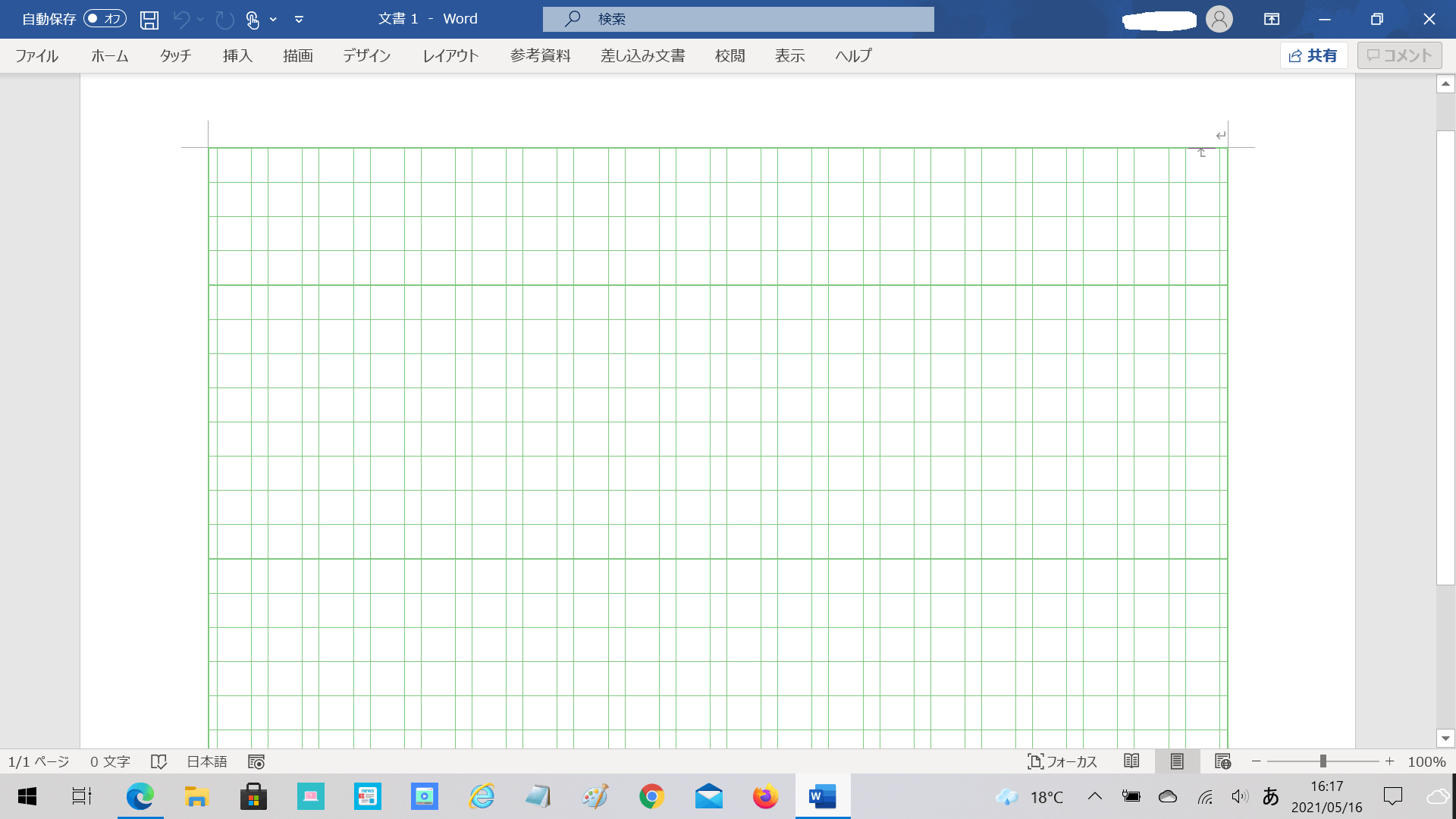Toggle 印刷レイアウト (Print Layout) view icon
The height and width of the screenshot is (819, 1456).
[x=1177, y=761]
